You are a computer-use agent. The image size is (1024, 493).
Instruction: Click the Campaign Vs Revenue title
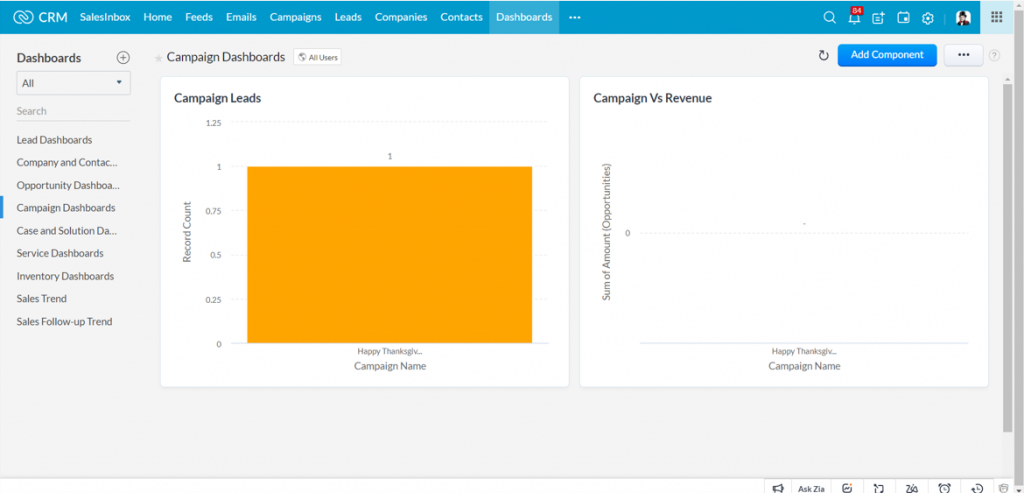tap(652, 99)
